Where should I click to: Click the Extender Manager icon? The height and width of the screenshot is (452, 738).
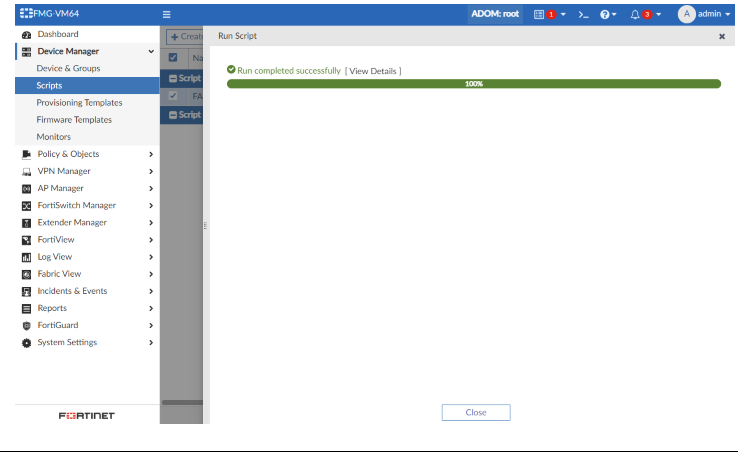[26, 223]
